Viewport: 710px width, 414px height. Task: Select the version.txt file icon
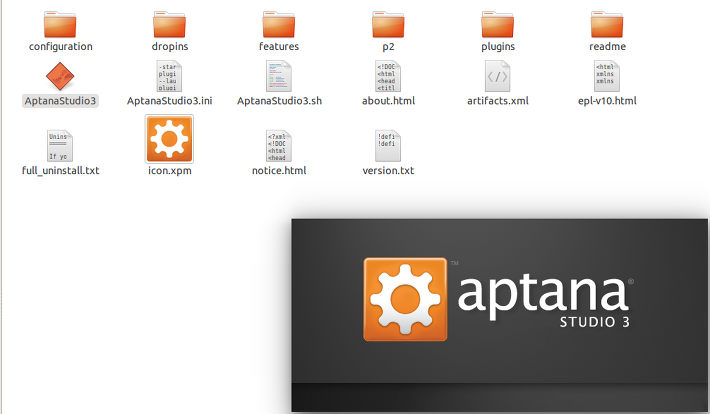tap(388, 146)
